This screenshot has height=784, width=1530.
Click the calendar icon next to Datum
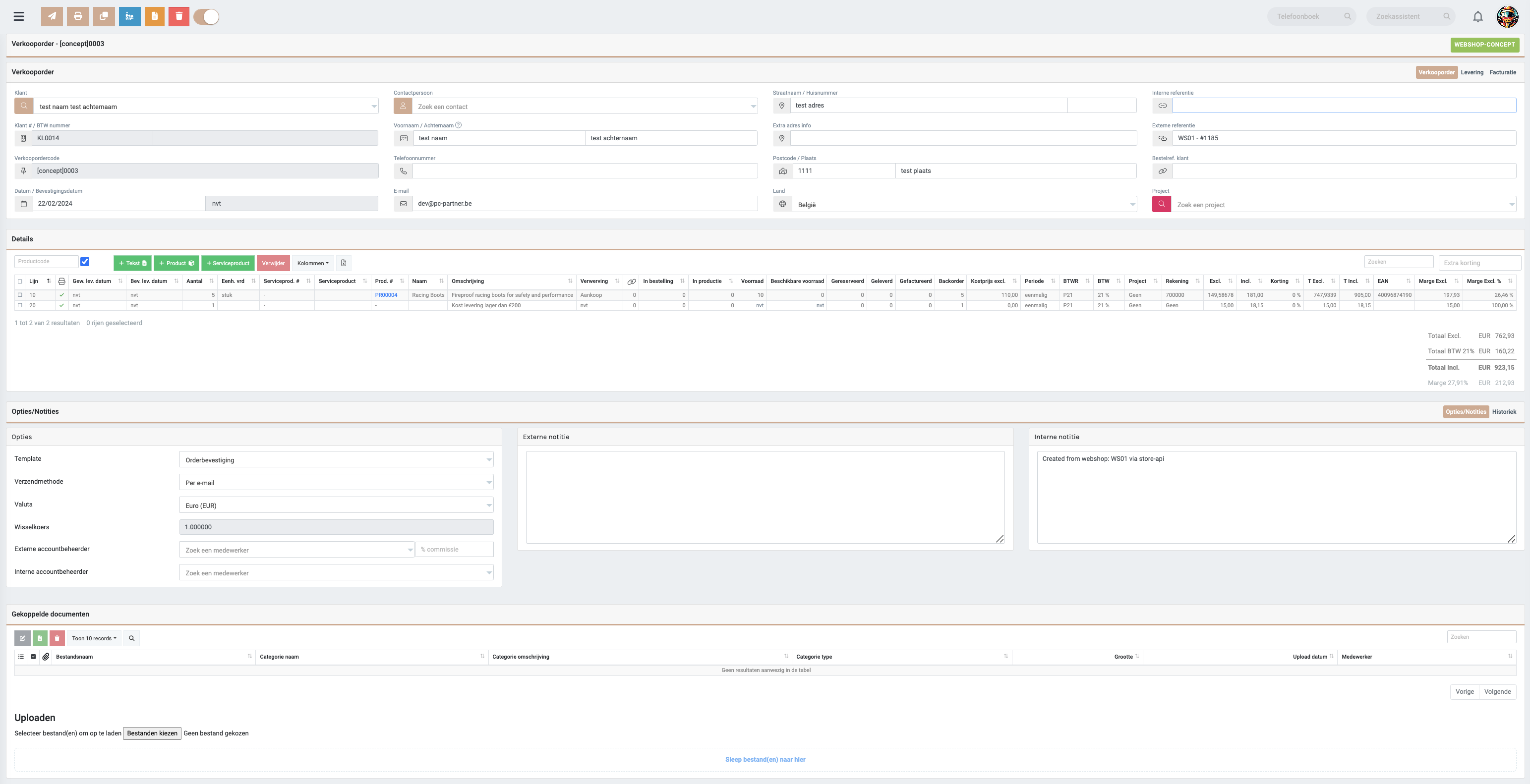click(24, 204)
